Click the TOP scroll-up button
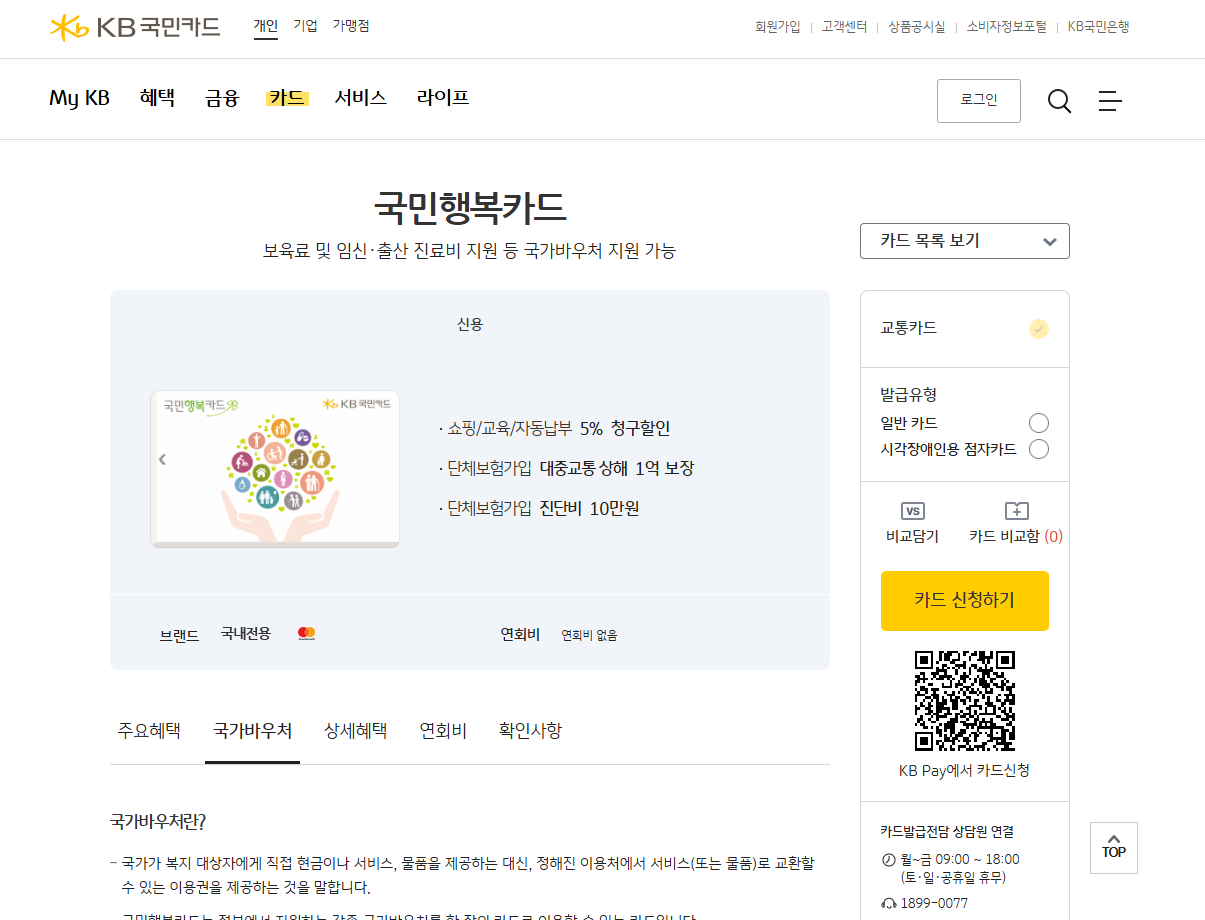The image size is (1205, 920). click(x=1114, y=848)
